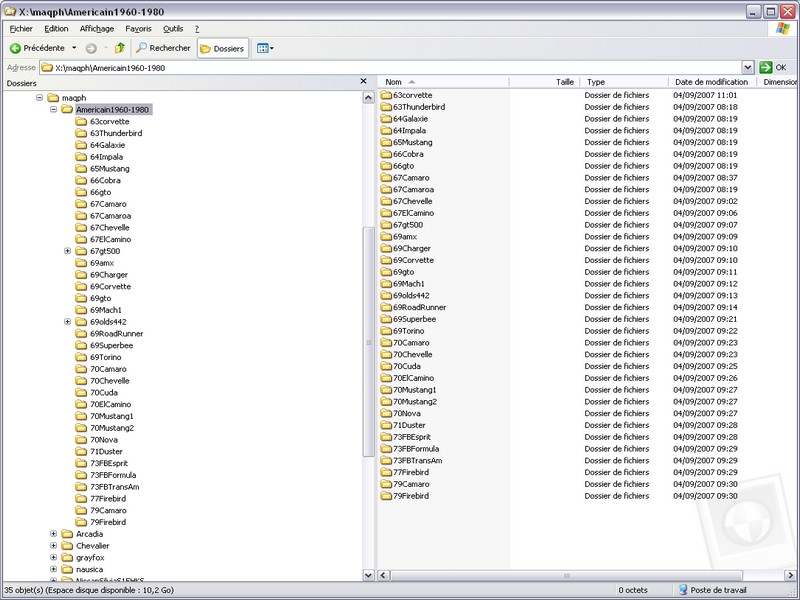This screenshot has width=800, height=600.
Task: Select 69Torino in the folder tree
Action: point(106,357)
